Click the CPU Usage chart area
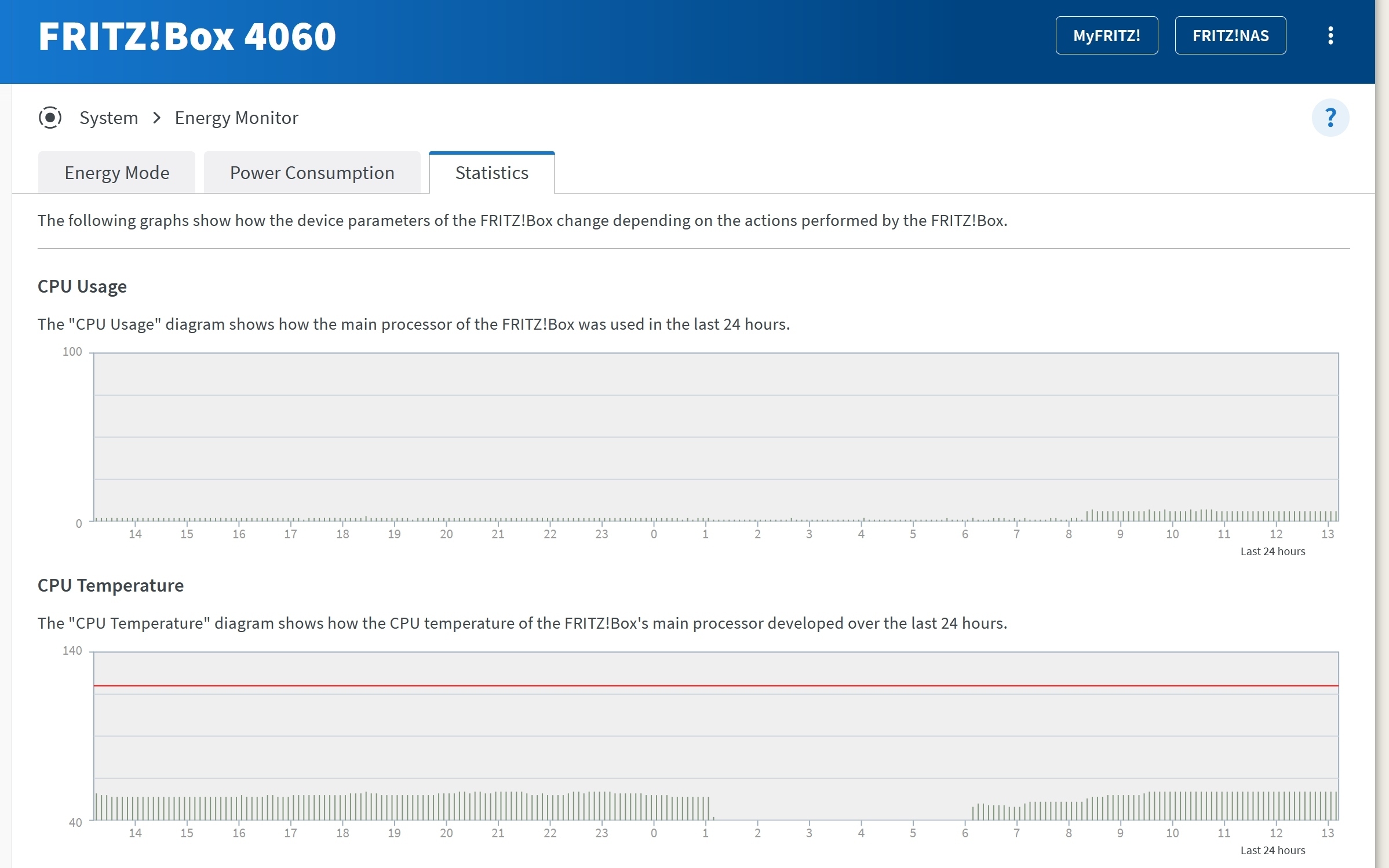 716,437
